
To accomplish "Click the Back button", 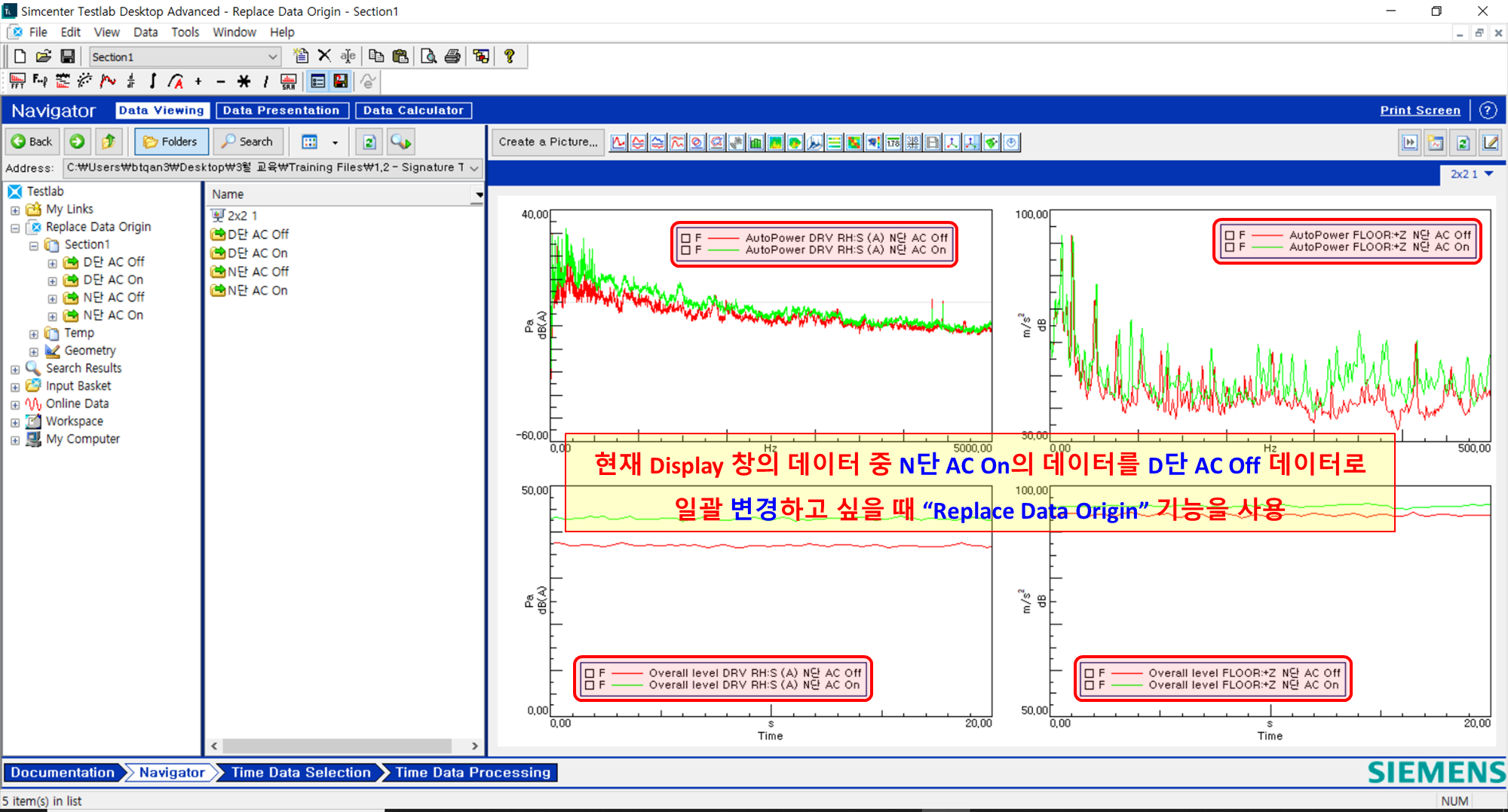I will tap(32, 141).
